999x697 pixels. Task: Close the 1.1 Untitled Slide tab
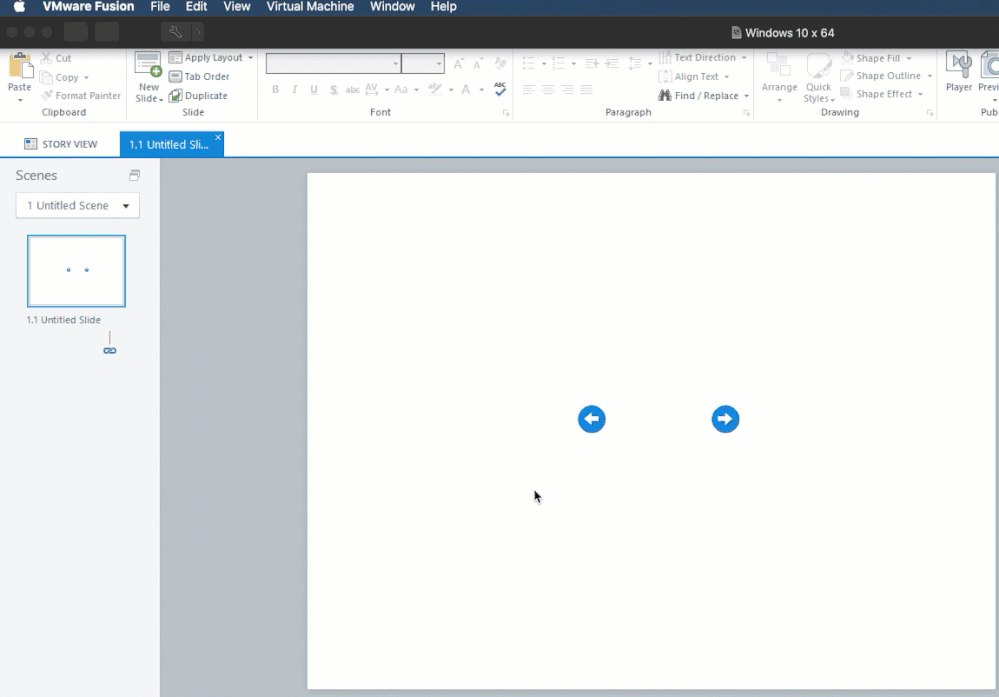[x=218, y=138]
